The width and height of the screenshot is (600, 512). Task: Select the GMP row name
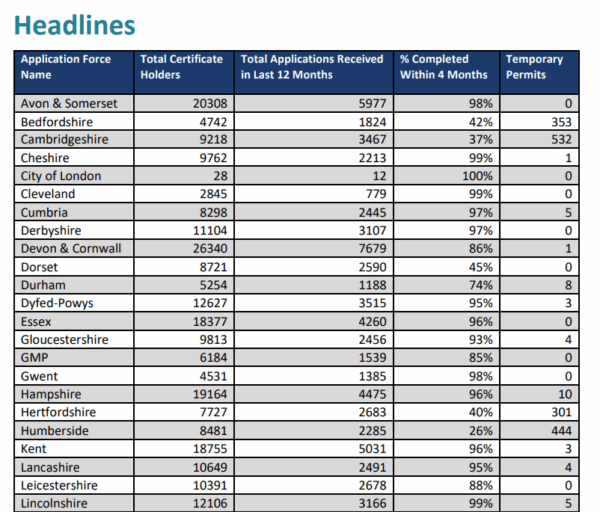(35, 358)
